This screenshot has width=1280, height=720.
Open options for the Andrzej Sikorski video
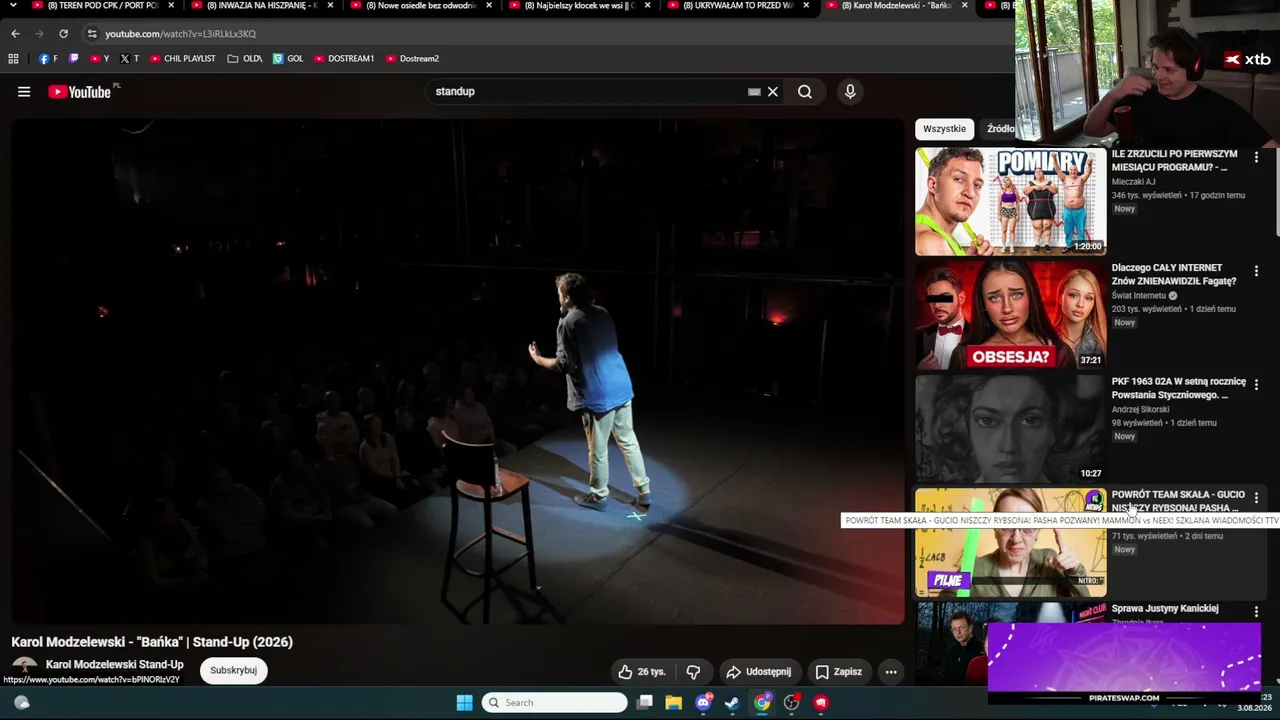[x=1256, y=384]
